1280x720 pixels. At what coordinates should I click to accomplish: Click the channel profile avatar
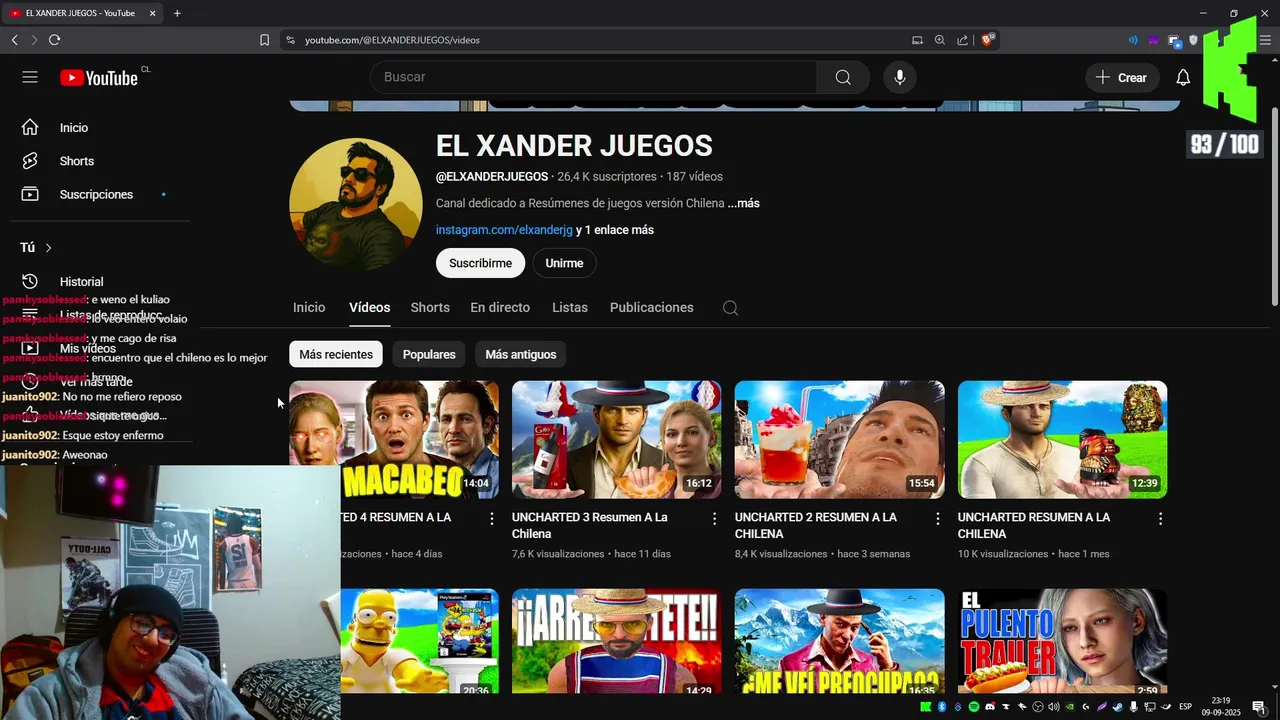tap(356, 205)
